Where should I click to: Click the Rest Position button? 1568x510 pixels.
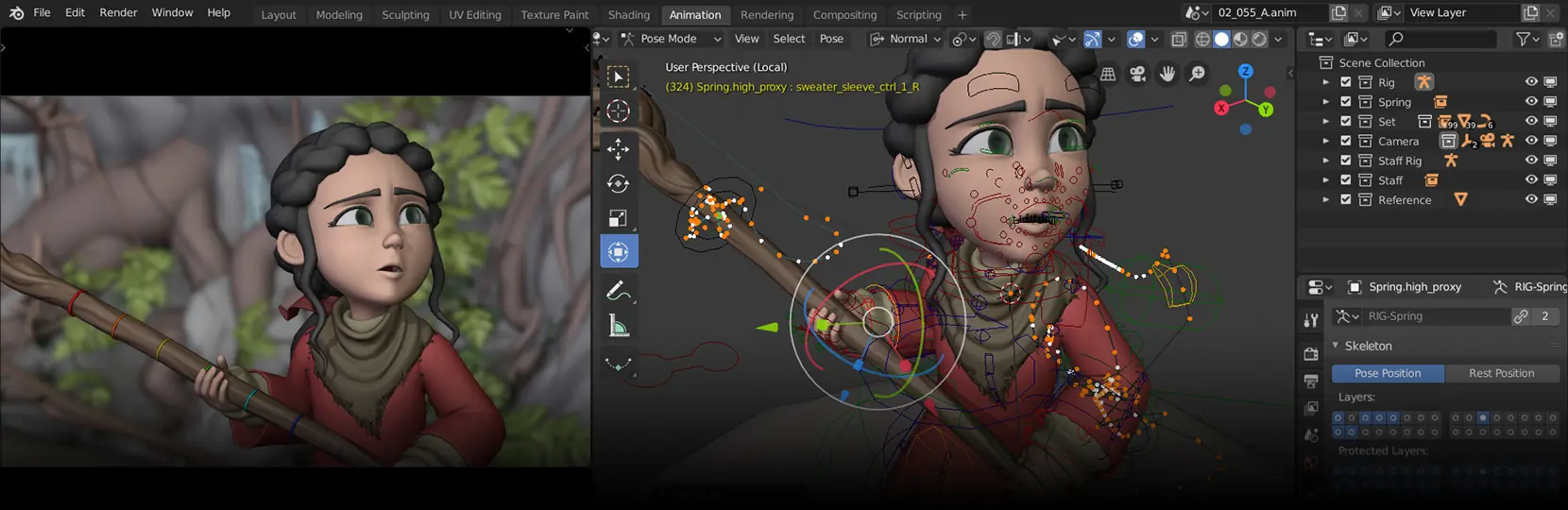point(1501,373)
